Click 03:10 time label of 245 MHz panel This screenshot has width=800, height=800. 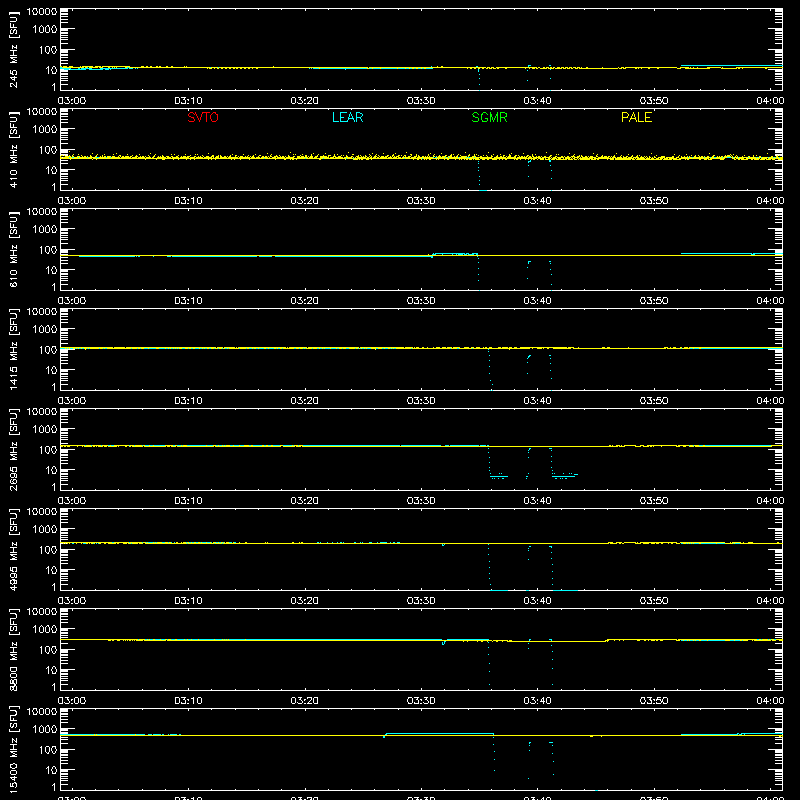click(188, 101)
